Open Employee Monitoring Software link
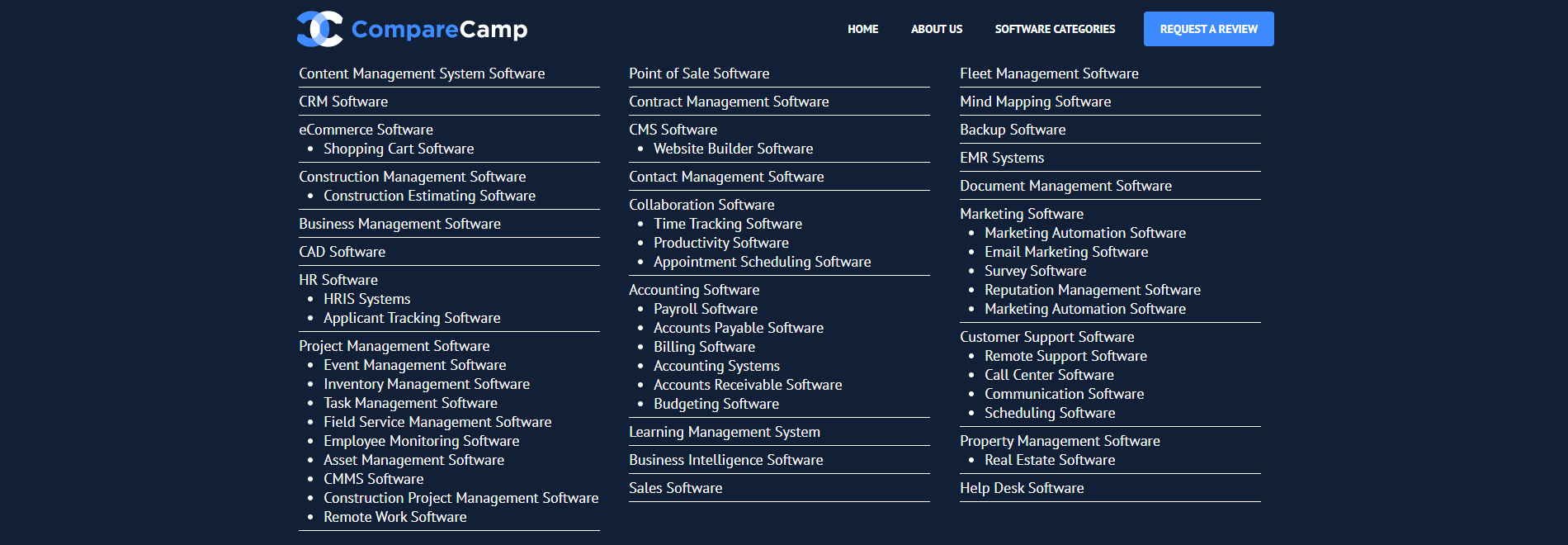The width and height of the screenshot is (1568, 545). (421, 441)
